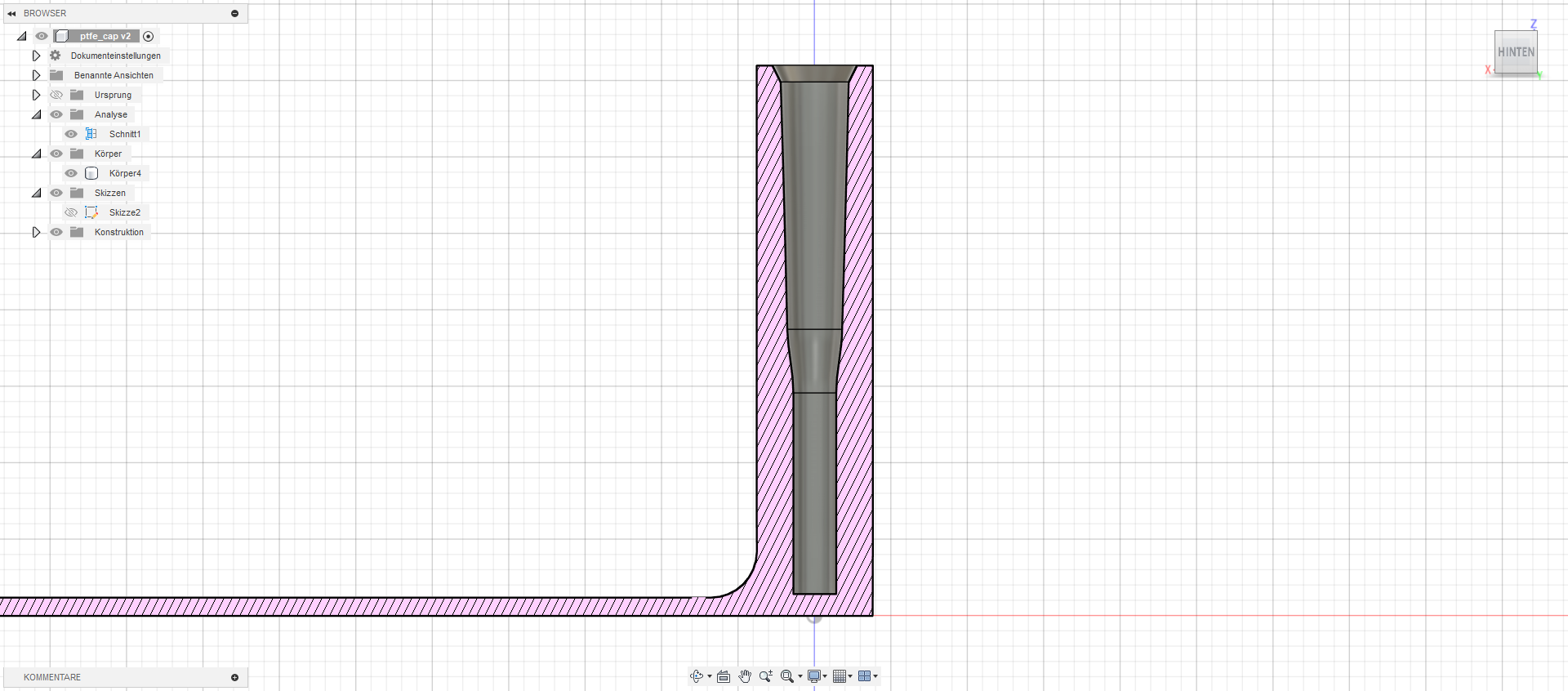Show the hidden Skizze2 sketch
Image resolution: width=1568 pixels, height=691 pixels.
(x=71, y=212)
